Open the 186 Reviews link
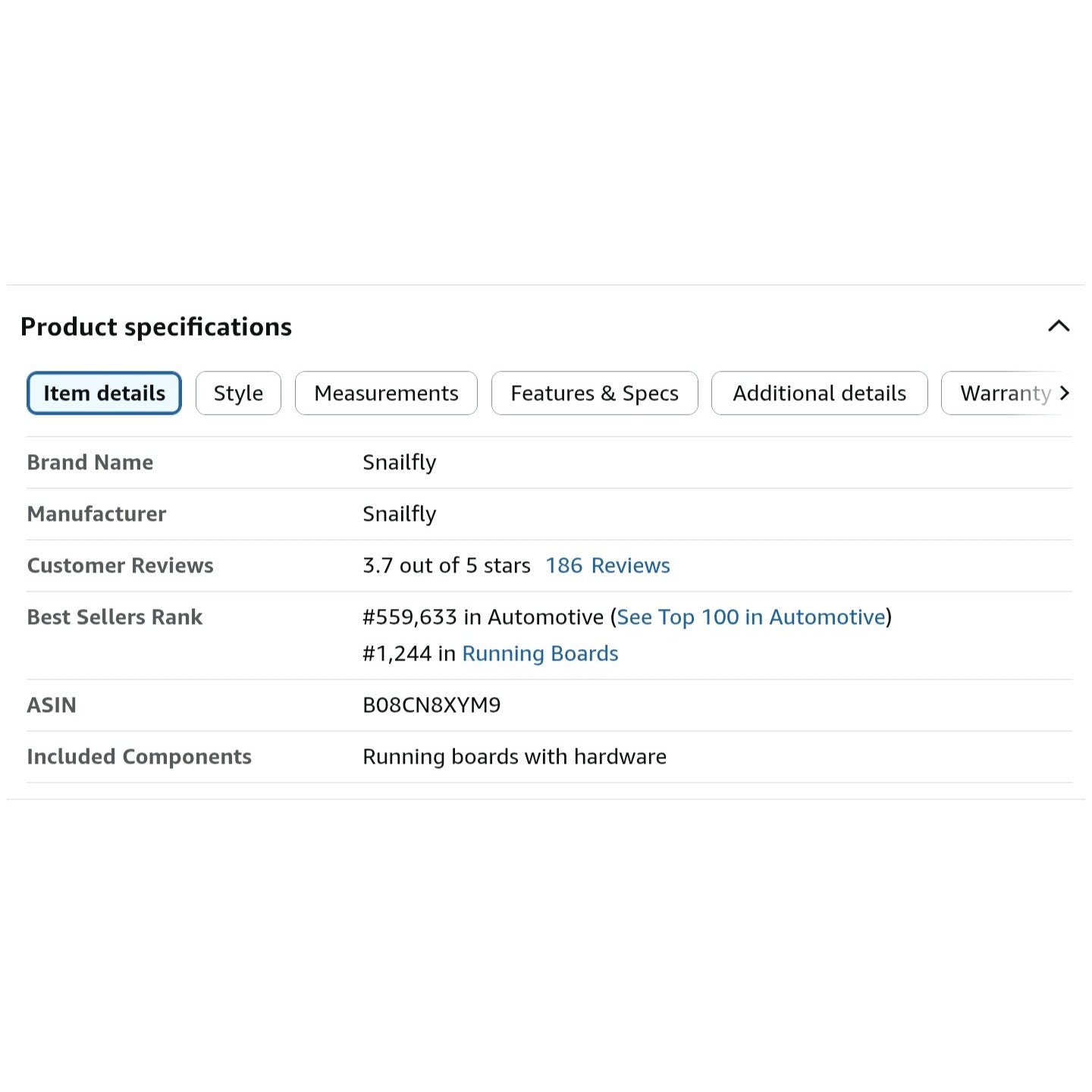Image resolution: width=1092 pixels, height=1092 pixels. click(x=607, y=566)
